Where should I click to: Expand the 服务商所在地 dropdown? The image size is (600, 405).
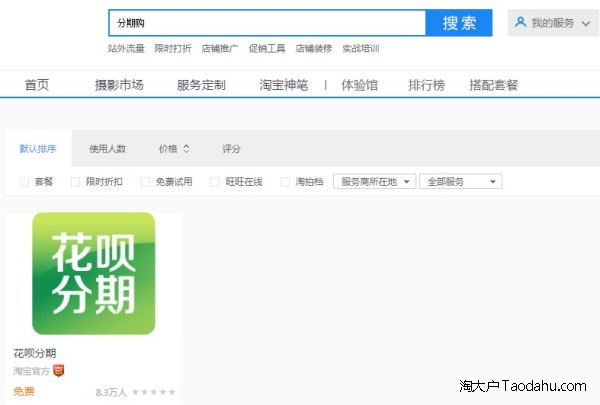click(375, 181)
